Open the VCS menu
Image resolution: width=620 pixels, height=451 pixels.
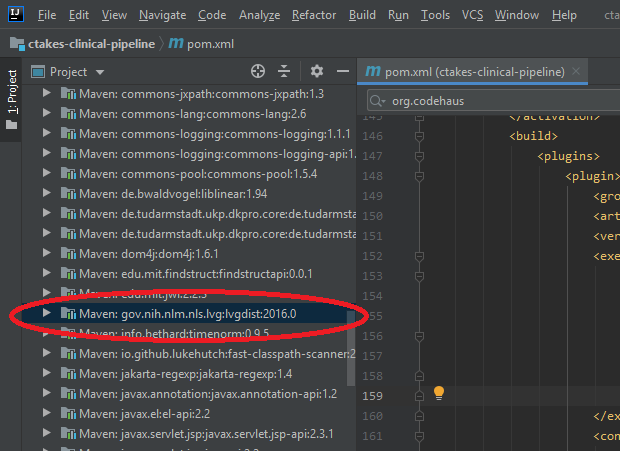tap(473, 15)
